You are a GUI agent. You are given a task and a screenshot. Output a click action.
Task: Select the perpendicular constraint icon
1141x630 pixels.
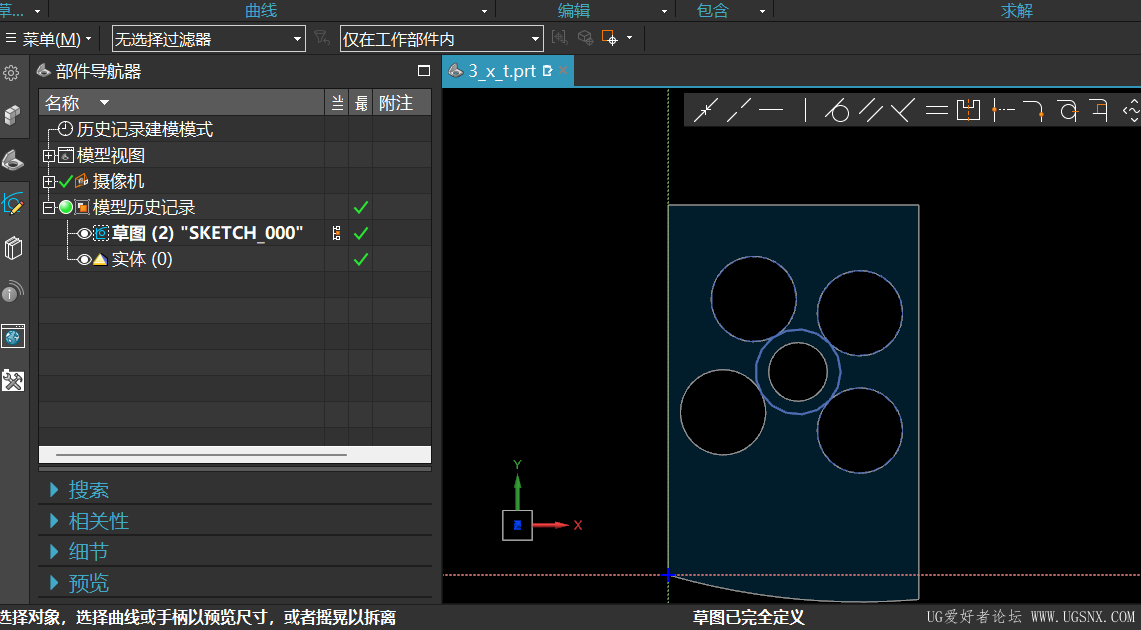(902, 111)
